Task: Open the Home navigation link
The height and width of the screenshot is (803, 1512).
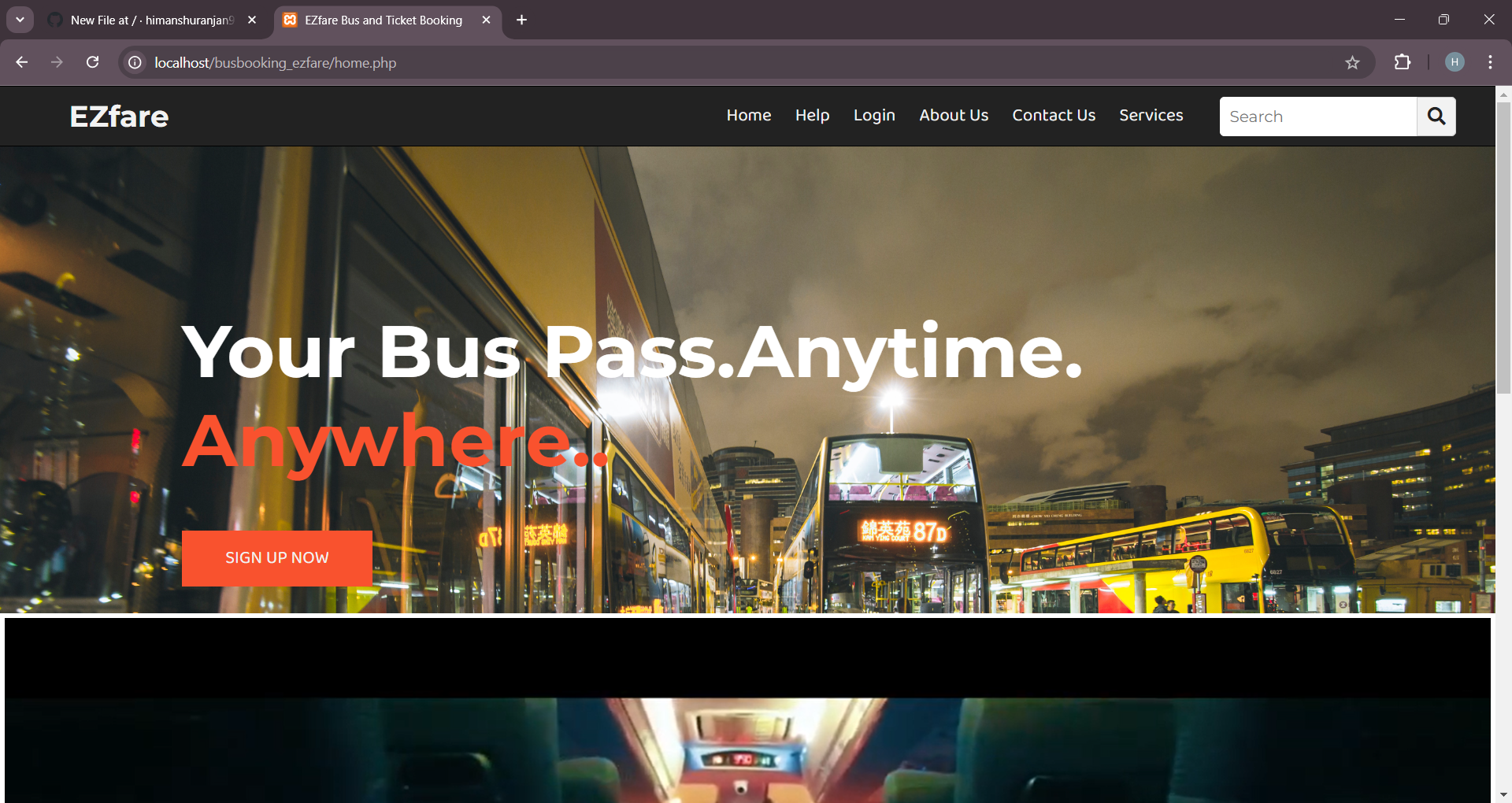Action: point(748,116)
